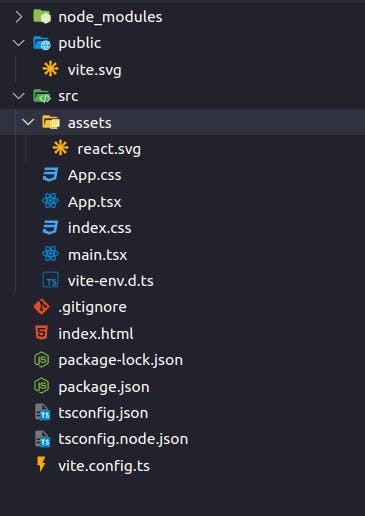The height and width of the screenshot is (516, 365).
Task: Open main.tsx file
Action: (97, 255)
